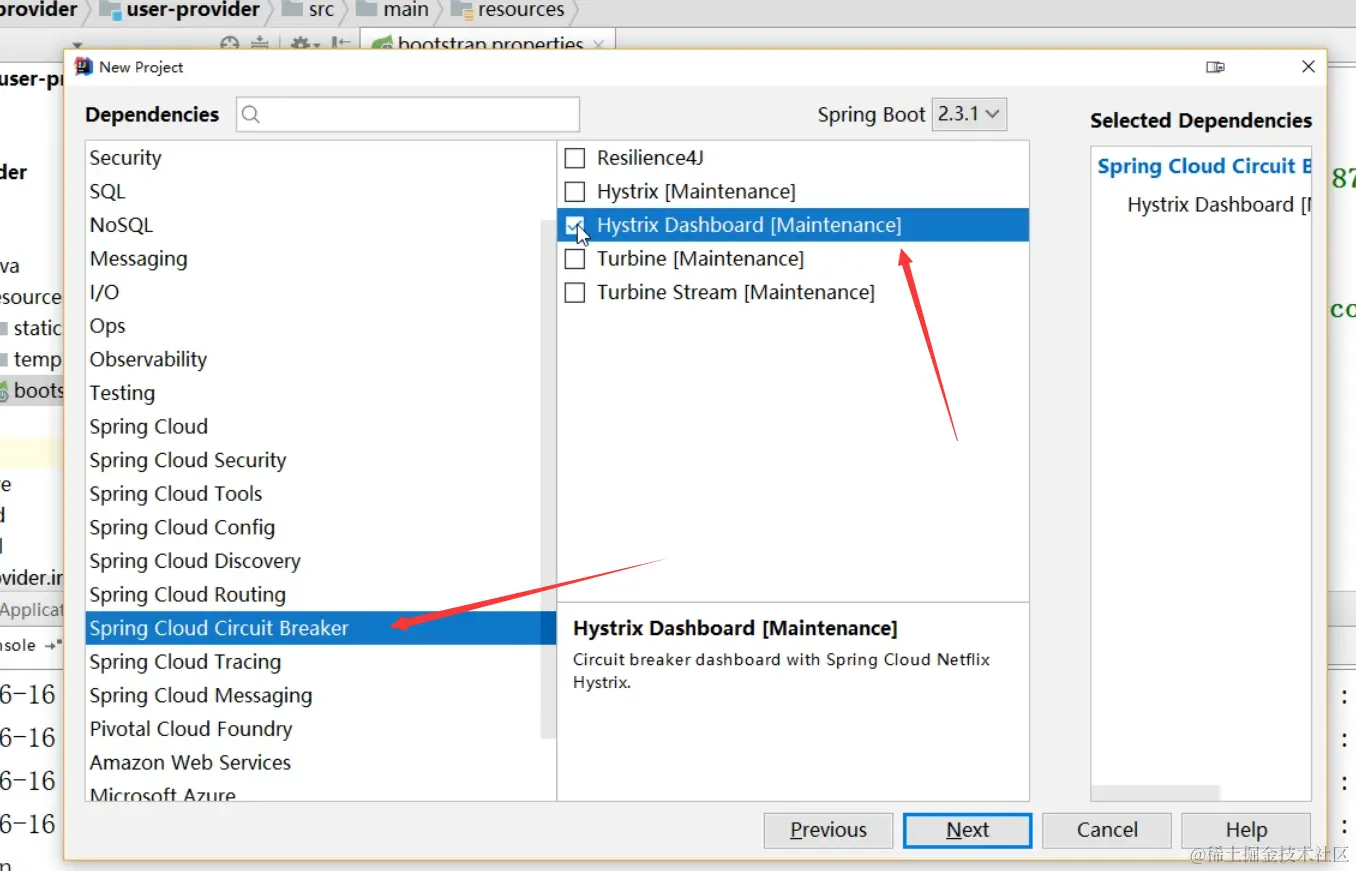
Task: Click the Cancel button
Action: pyautogui.click(x=1107, y=830)
